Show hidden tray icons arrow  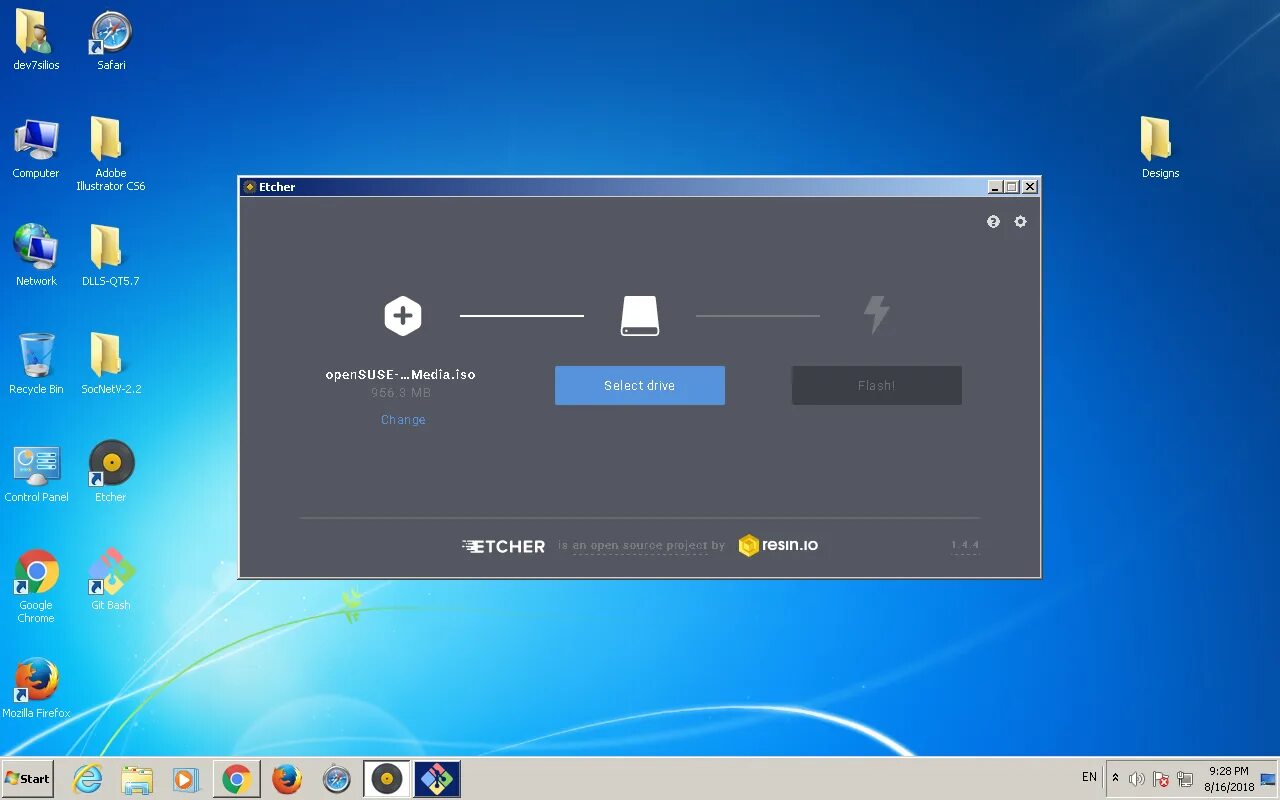pyautogui.click(x=1115, y=778)
